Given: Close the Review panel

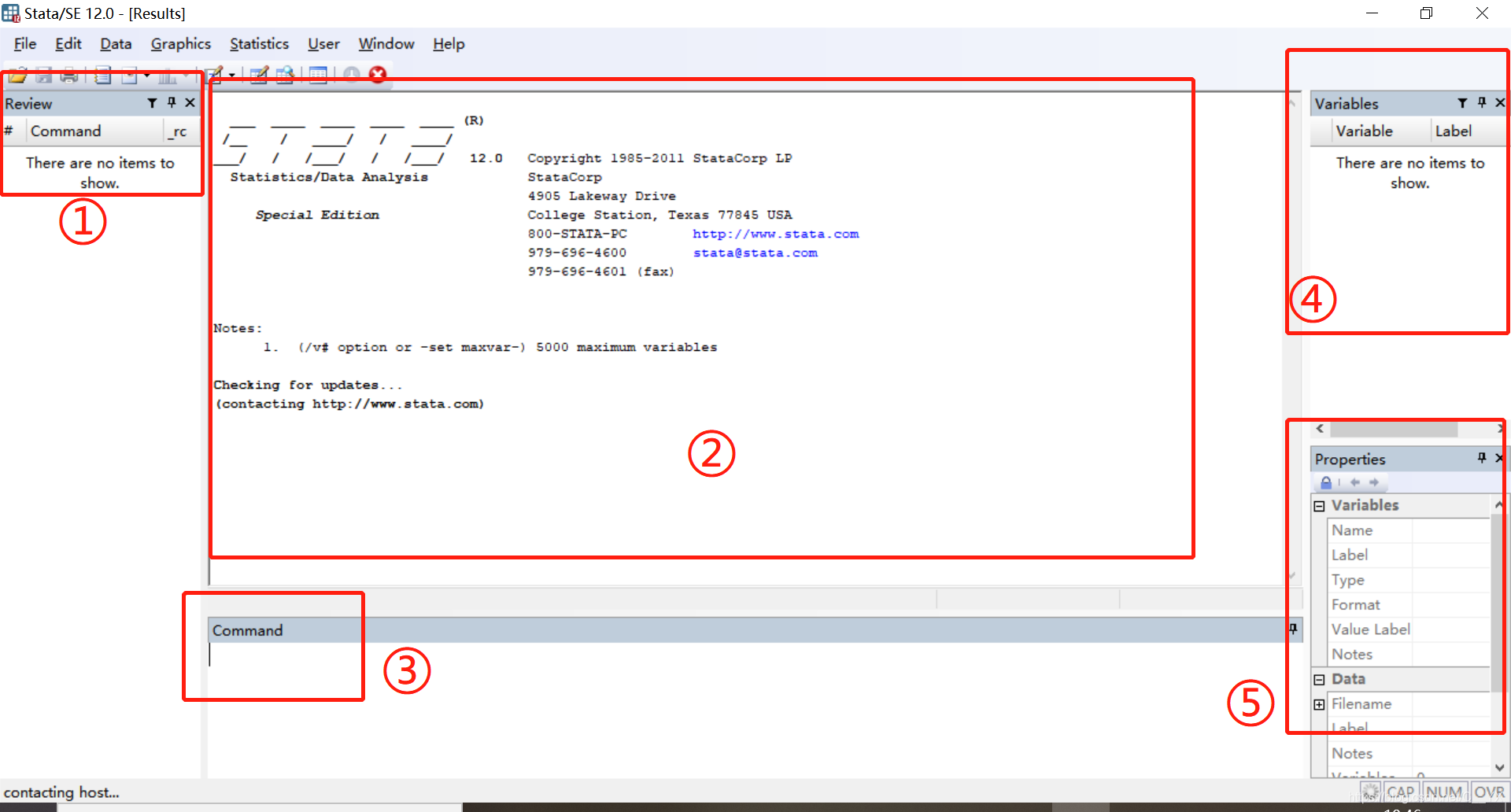Looking at the screenshot, I should 190,102.
